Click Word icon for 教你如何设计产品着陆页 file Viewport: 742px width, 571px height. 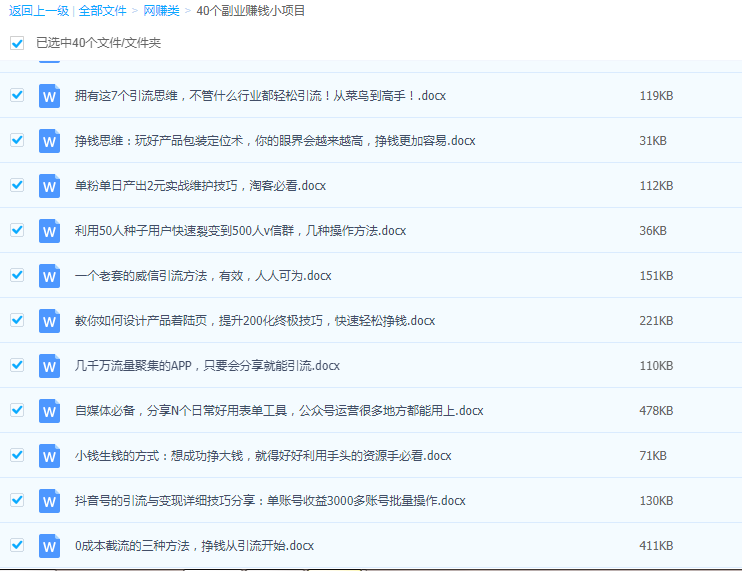click(50, 321)
